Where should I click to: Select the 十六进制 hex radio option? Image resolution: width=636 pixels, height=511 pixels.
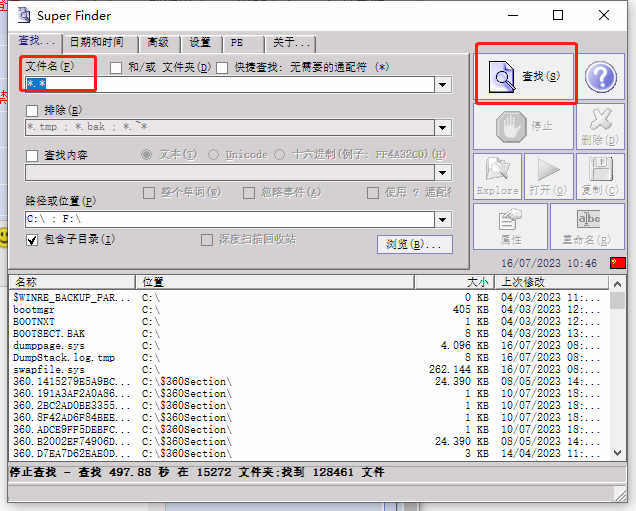(x=279, y=155)
